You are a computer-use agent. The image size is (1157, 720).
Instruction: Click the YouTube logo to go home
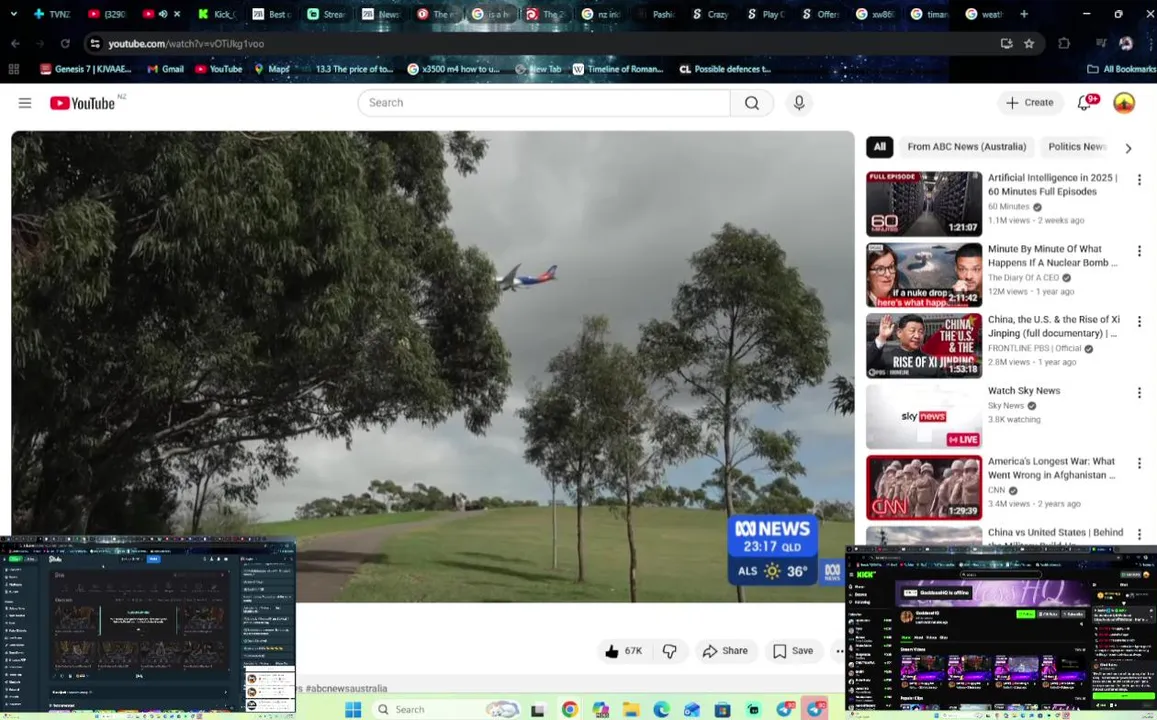point(83,103)
